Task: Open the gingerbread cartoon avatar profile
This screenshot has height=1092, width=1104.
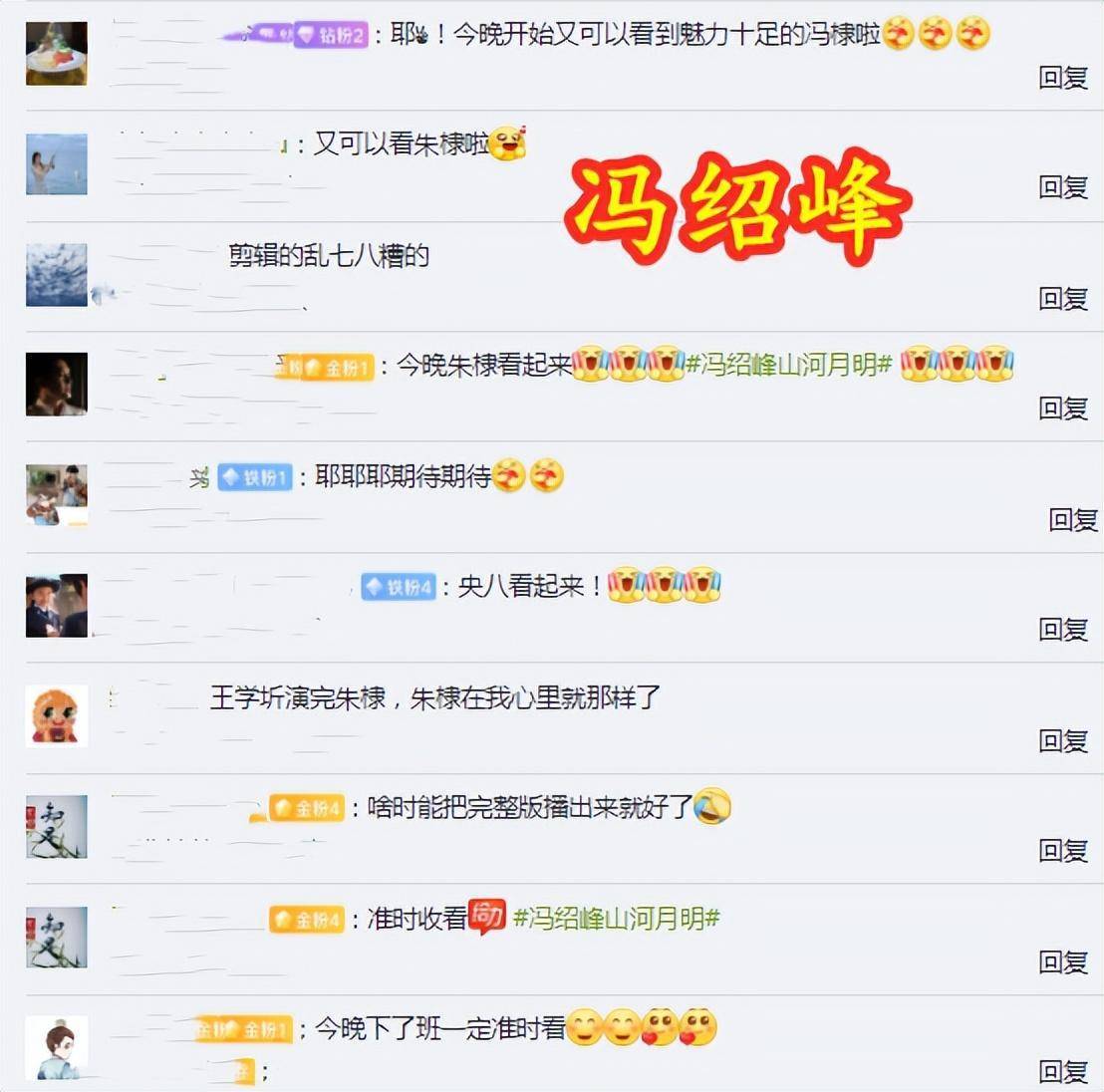Action: 57,715
